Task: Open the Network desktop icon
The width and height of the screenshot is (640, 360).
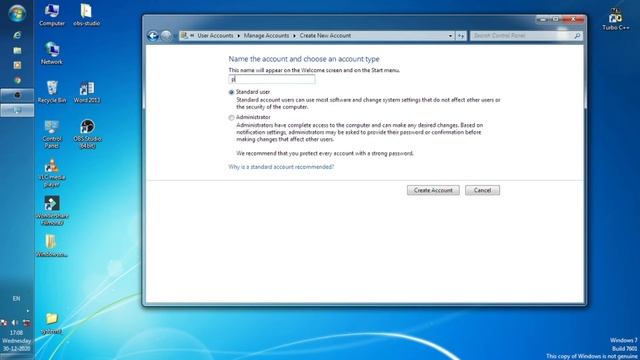Action: click(52, 53)
